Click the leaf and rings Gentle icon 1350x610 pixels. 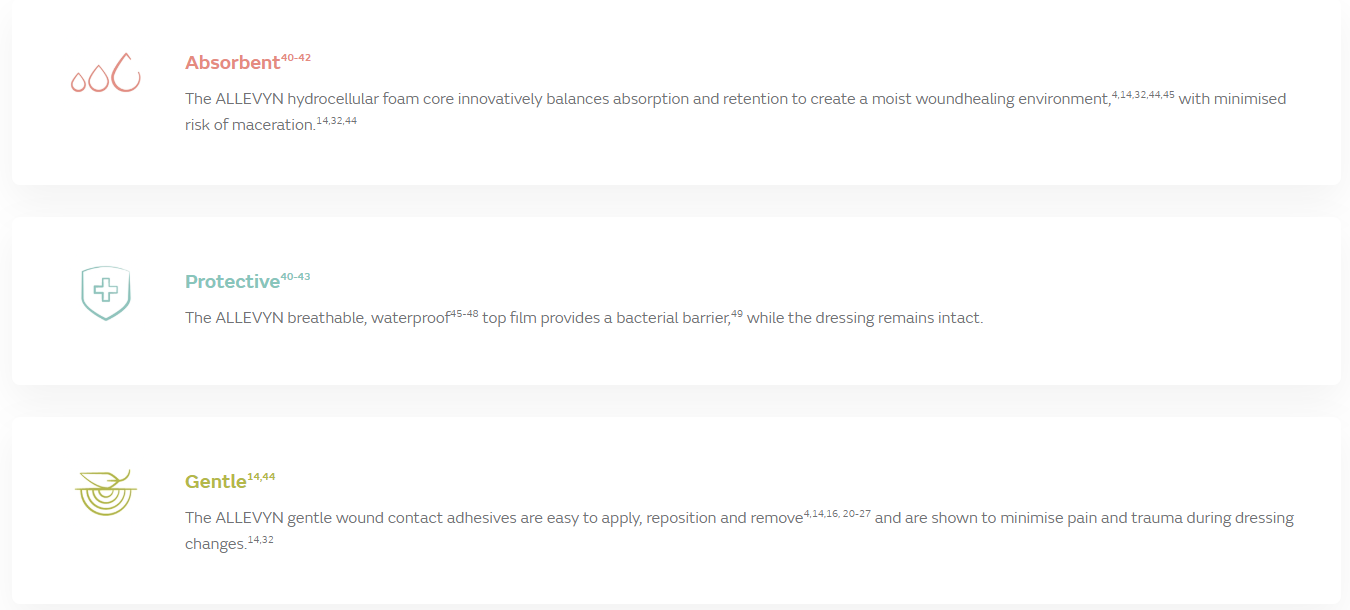pyautogui.click(x=106, y=492)
